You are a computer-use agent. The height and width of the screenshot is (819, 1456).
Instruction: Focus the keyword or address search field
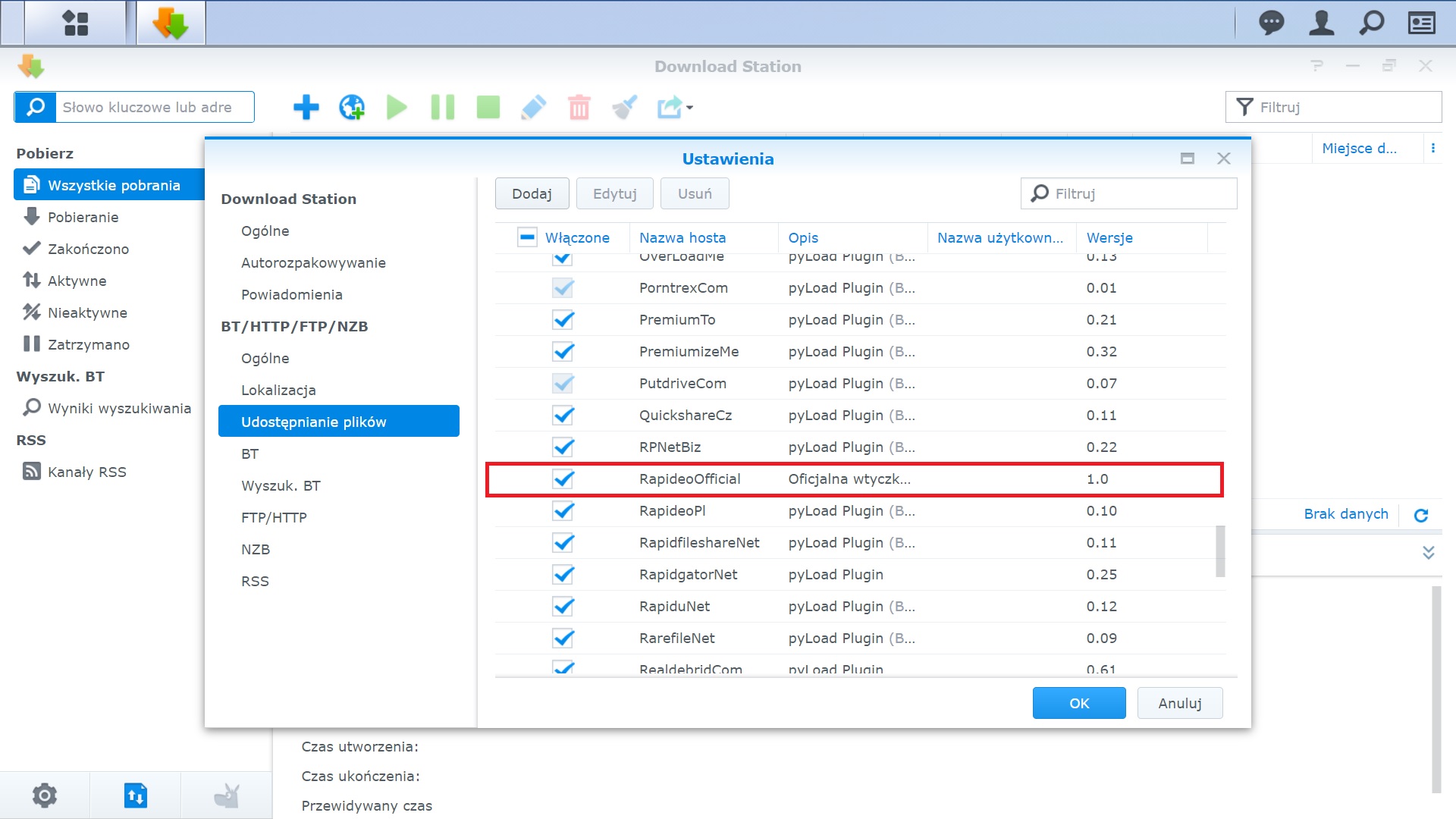point(155,107)
